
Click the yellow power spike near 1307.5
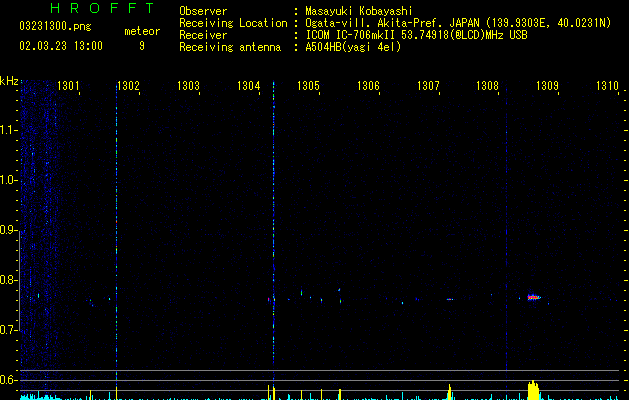(x=450, y=392)
